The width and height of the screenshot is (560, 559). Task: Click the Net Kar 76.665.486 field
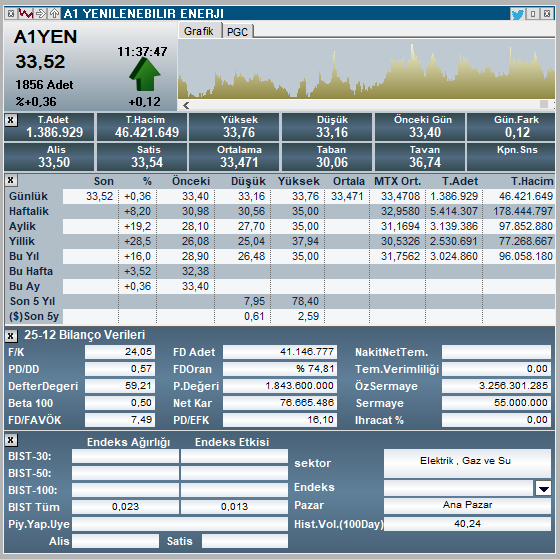(x=280, y=403)
